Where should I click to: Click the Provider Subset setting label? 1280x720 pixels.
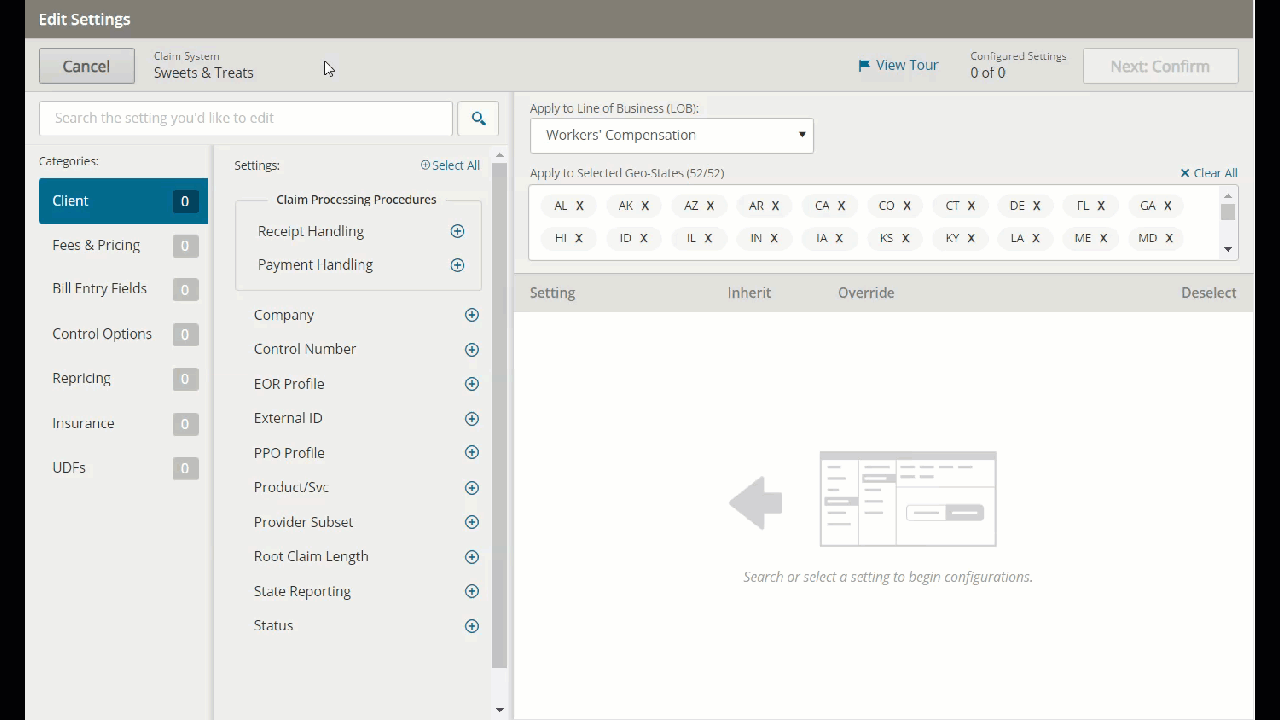point(303,522)
